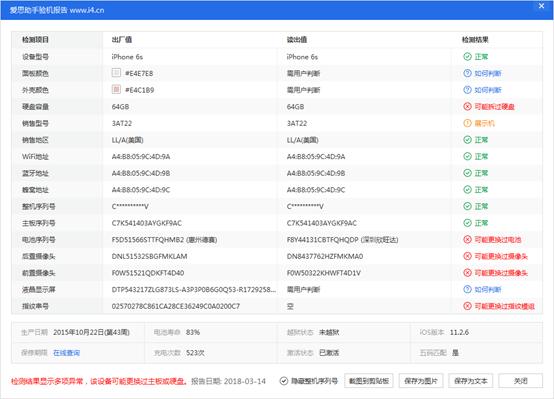554x399 pixels.
Task: Select read battery serial F8Y44131CBTFQHQDP
Action: [x=323, y=240]
